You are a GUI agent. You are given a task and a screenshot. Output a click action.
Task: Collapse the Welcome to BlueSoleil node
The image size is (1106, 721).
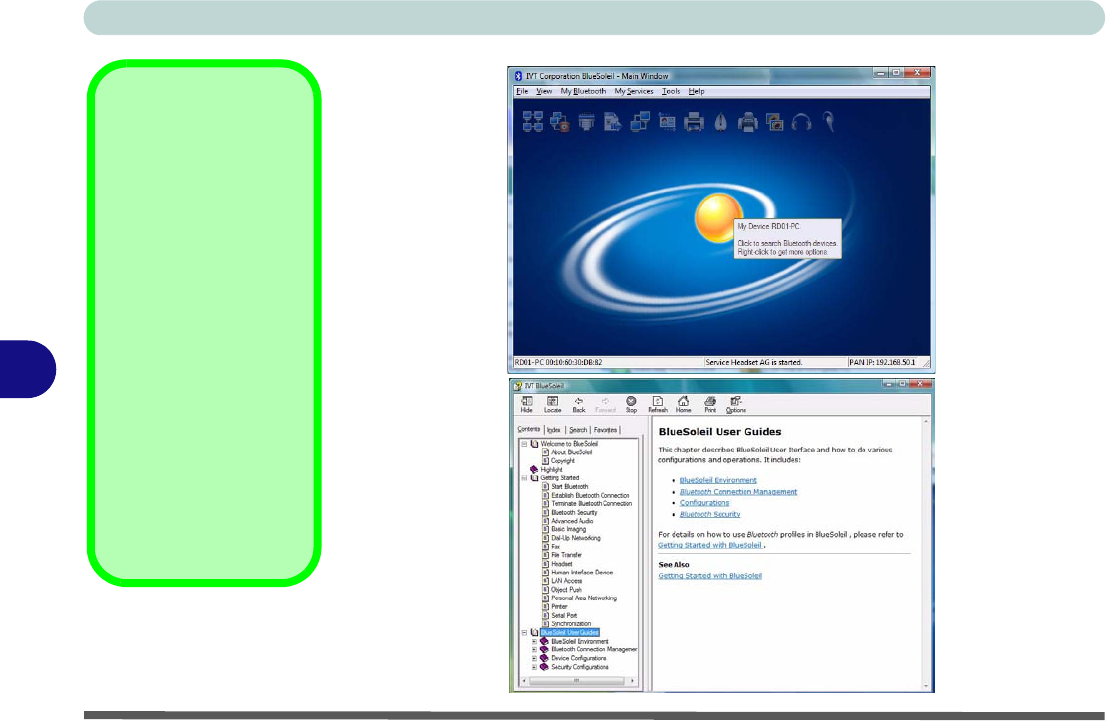(524, 444)
